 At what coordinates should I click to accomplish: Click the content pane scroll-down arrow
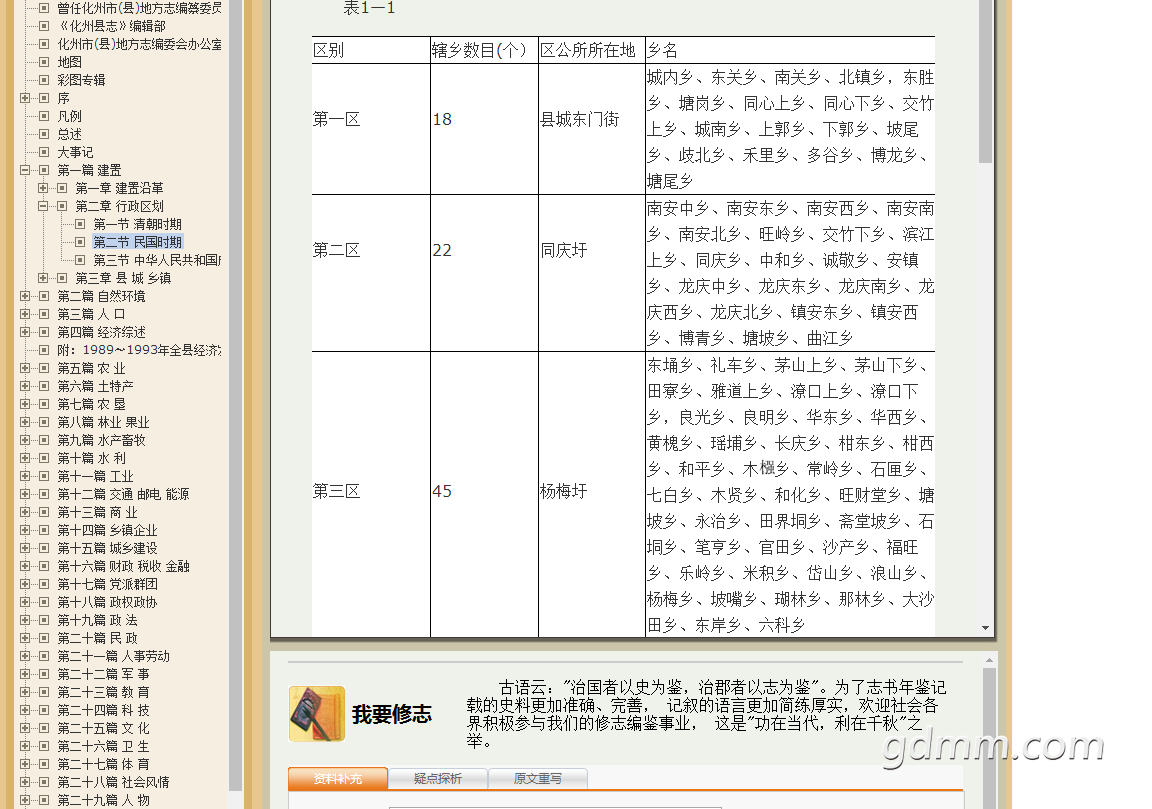[985, 628]
